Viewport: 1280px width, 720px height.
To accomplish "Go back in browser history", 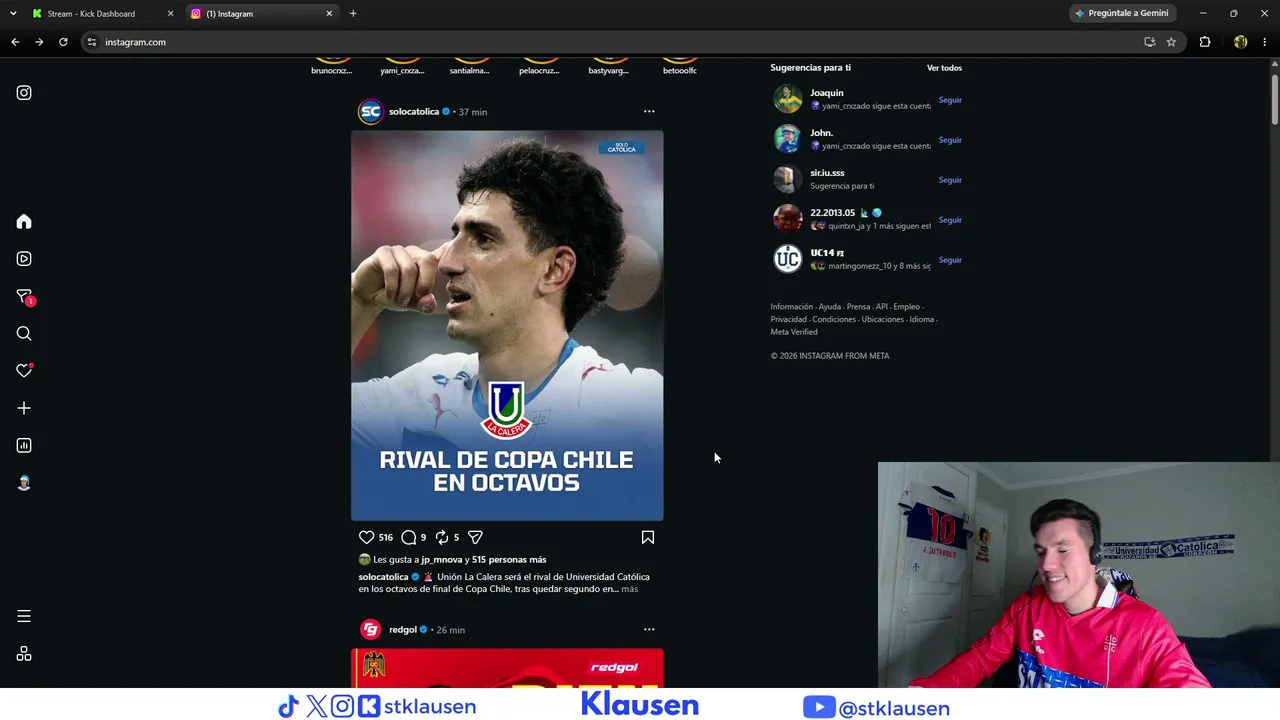I will (15, 42).
